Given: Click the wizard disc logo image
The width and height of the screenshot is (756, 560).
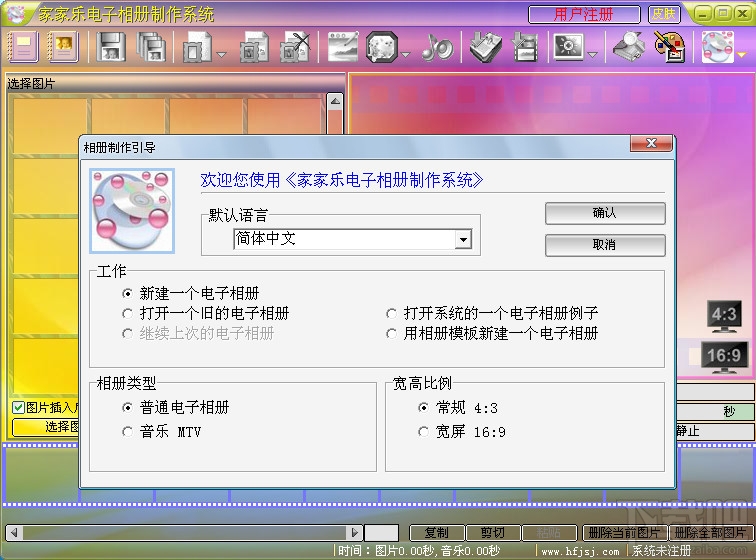Looking at the screenshot, I should (132, 211).
